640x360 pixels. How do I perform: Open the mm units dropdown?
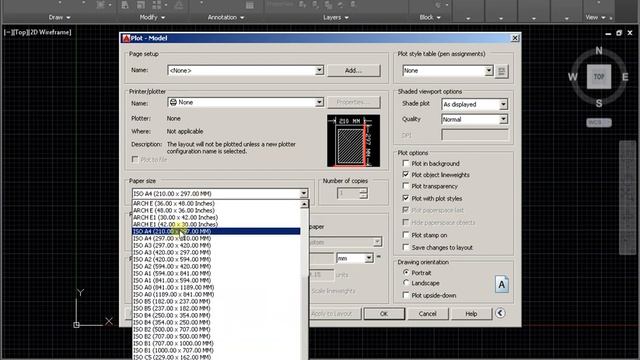369,258
